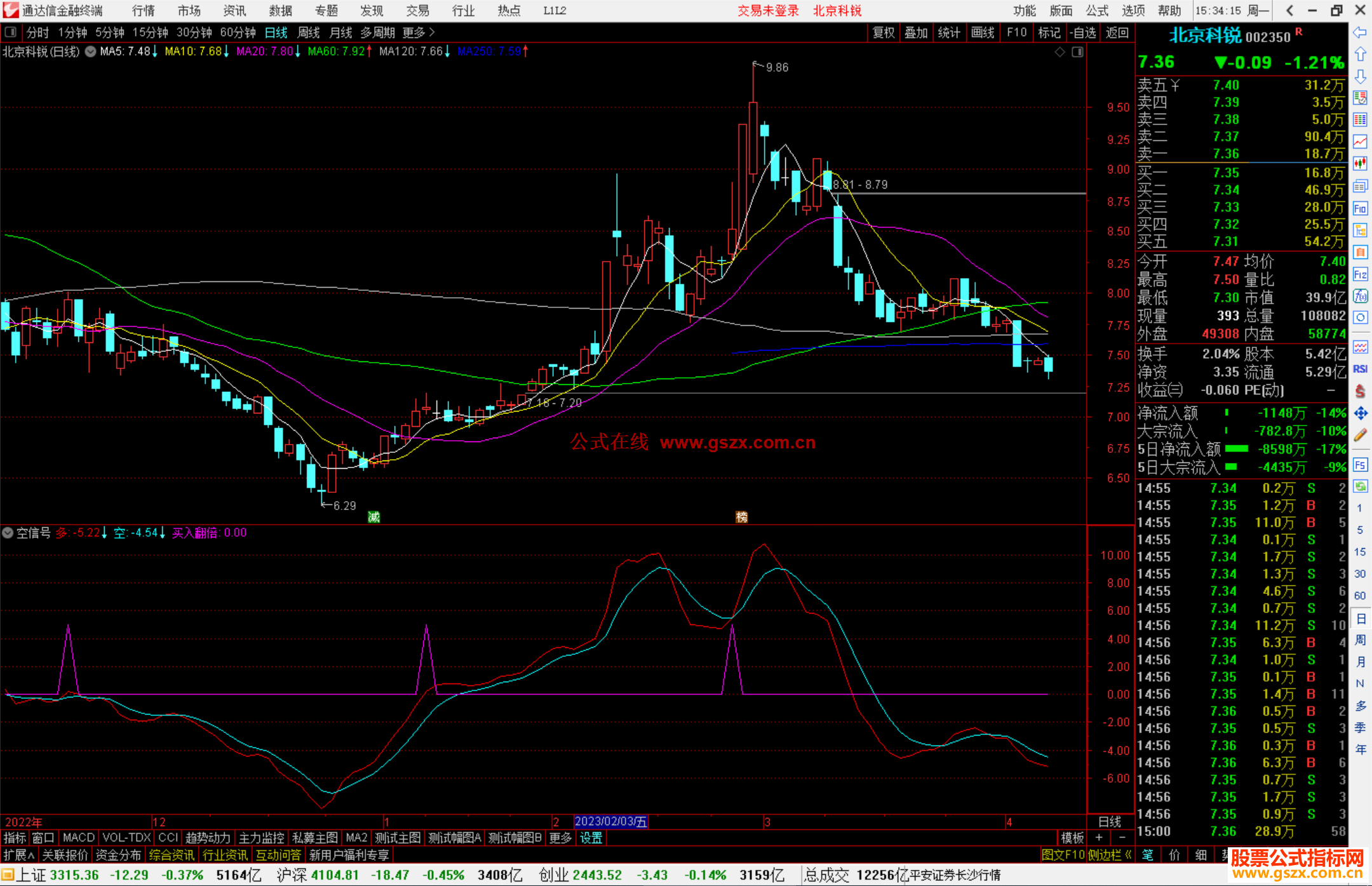Click the zoom-in plus button beside 模板
Image resolution: width=1372 pixels, height=886 pixels.
point(1100,838)
